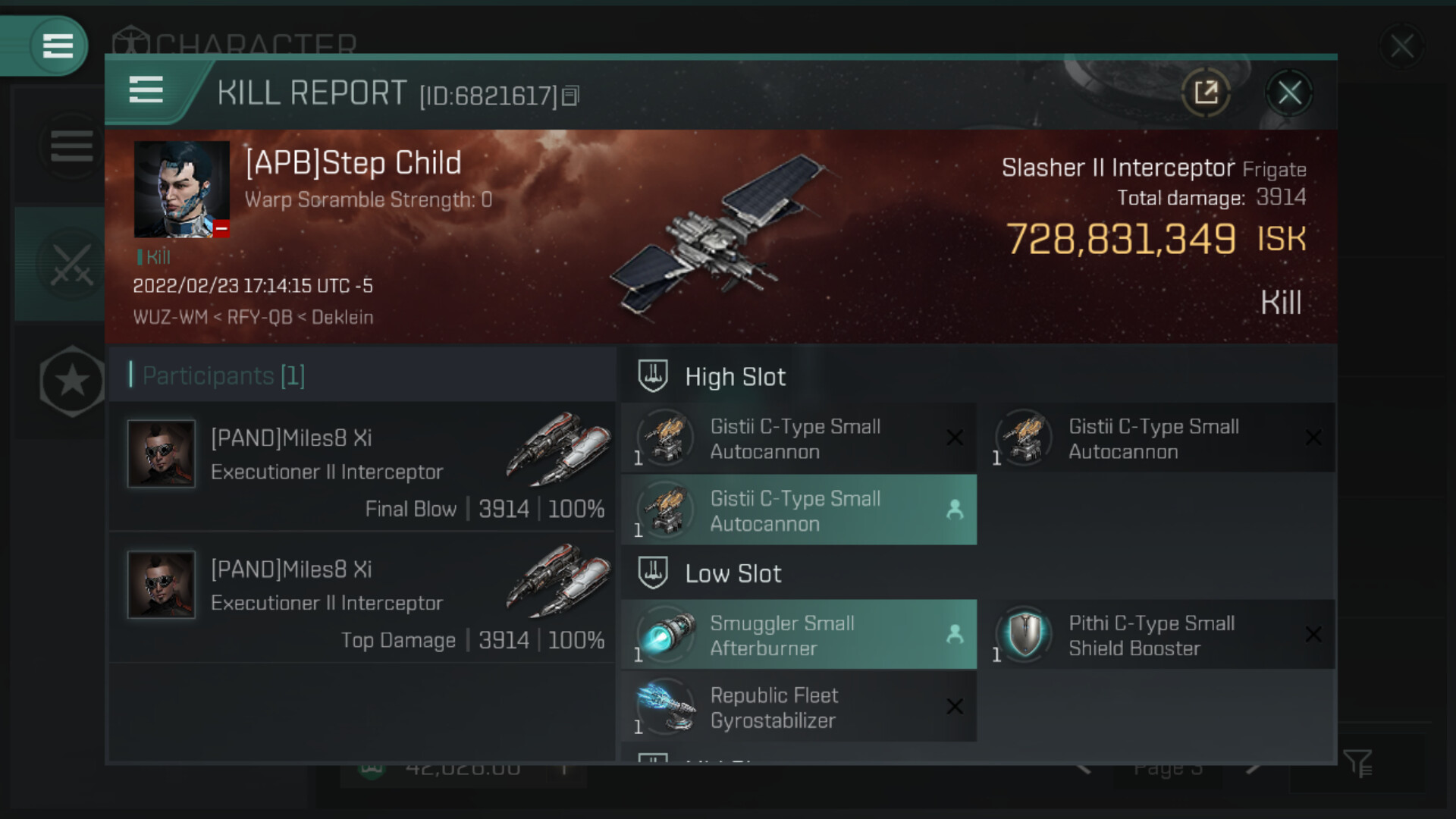Copy the kill report ID
The image size is (1456, 819).
click(x=571, y=96)
